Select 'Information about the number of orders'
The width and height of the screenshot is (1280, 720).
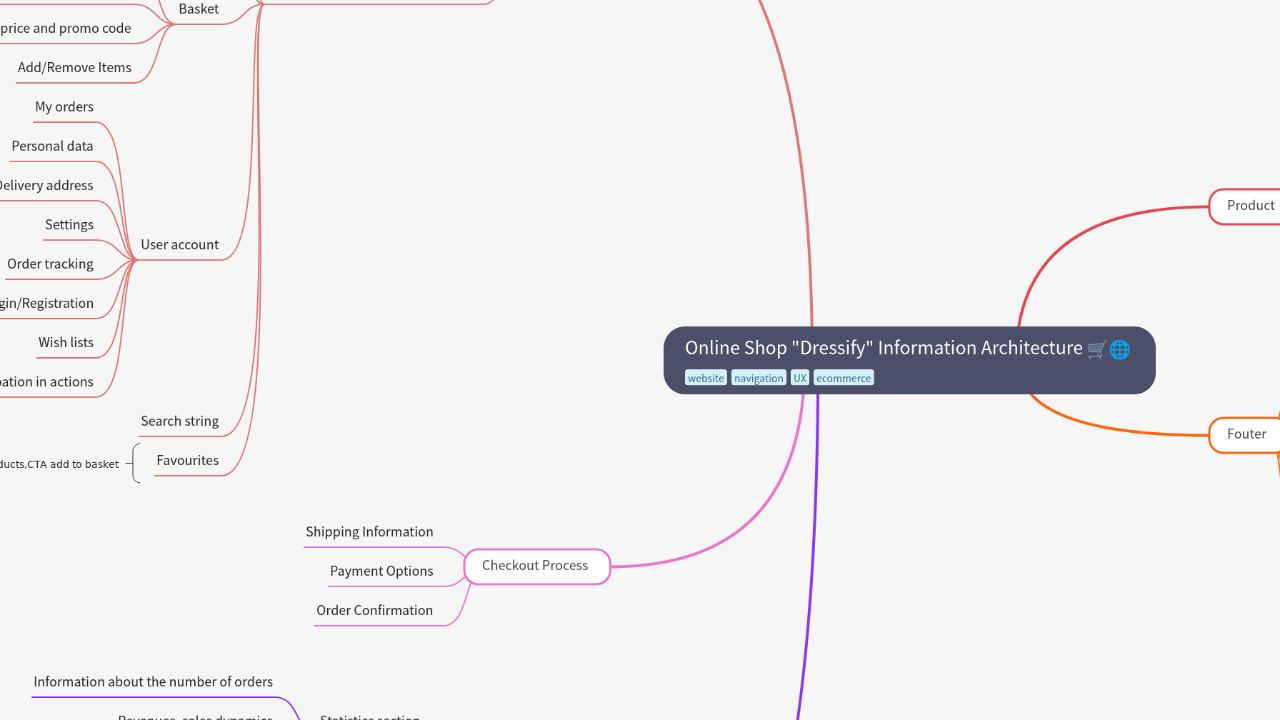coord(153,682)
